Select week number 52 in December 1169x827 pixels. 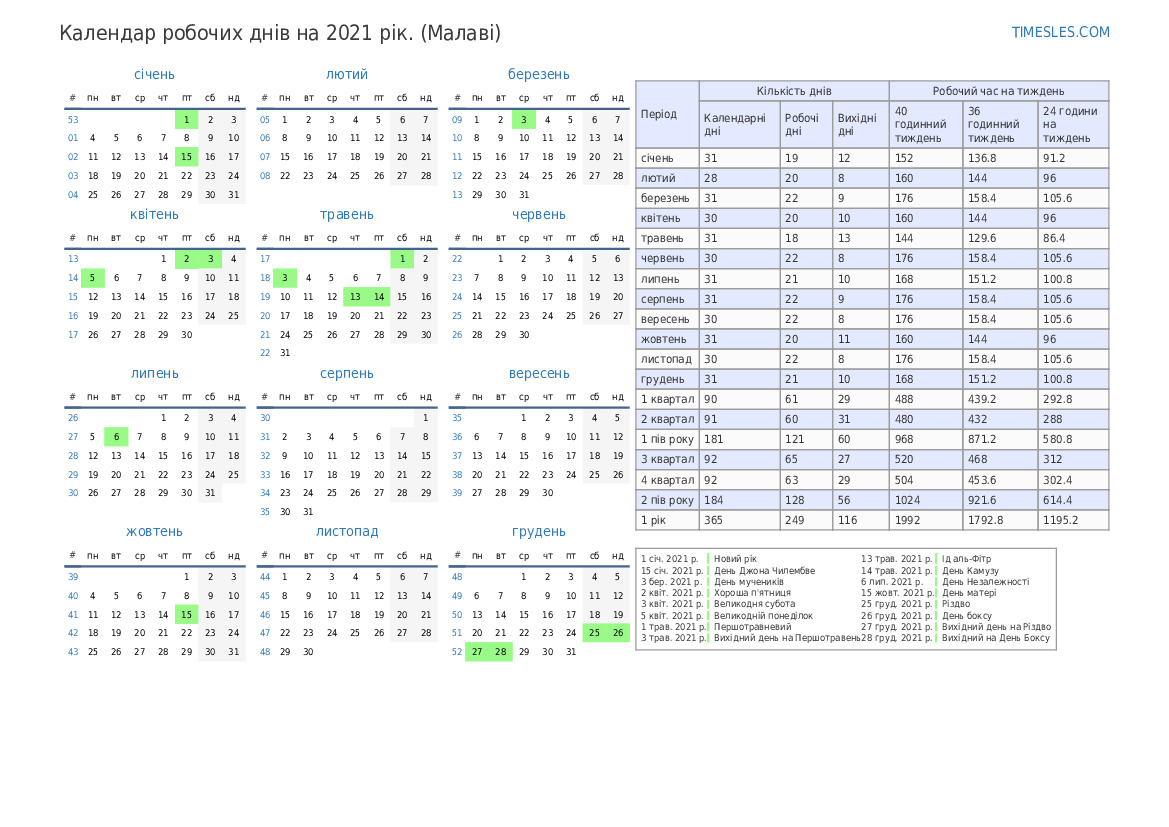coord(457,651)
